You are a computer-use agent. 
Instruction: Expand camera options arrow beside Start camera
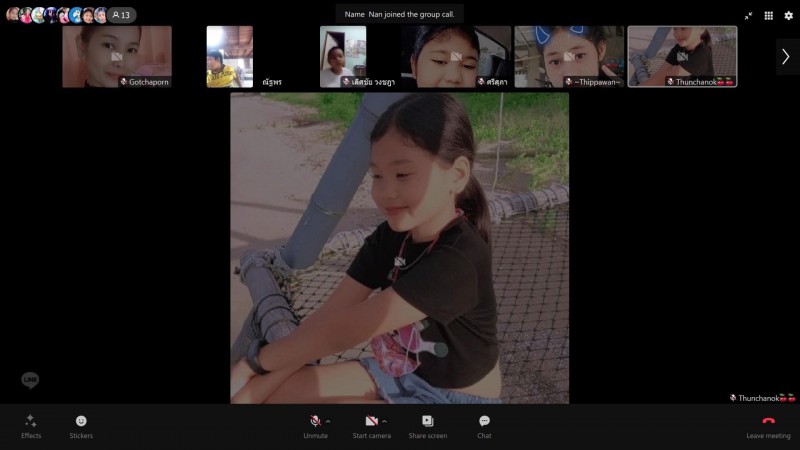385,421
